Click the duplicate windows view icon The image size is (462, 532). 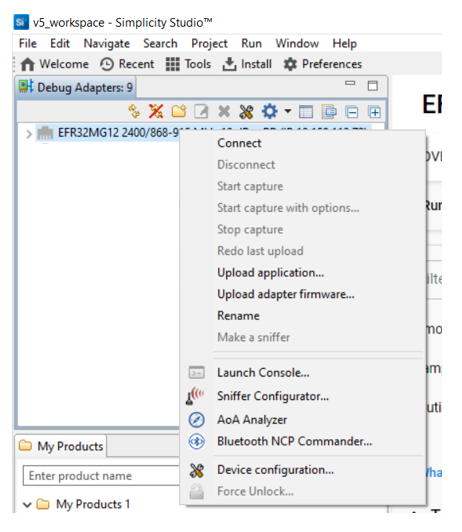[329, 112]
